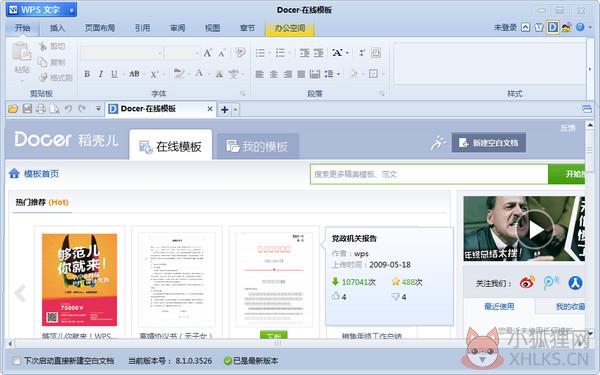Click the Docer D icon at top right

[x=552, y=27]
